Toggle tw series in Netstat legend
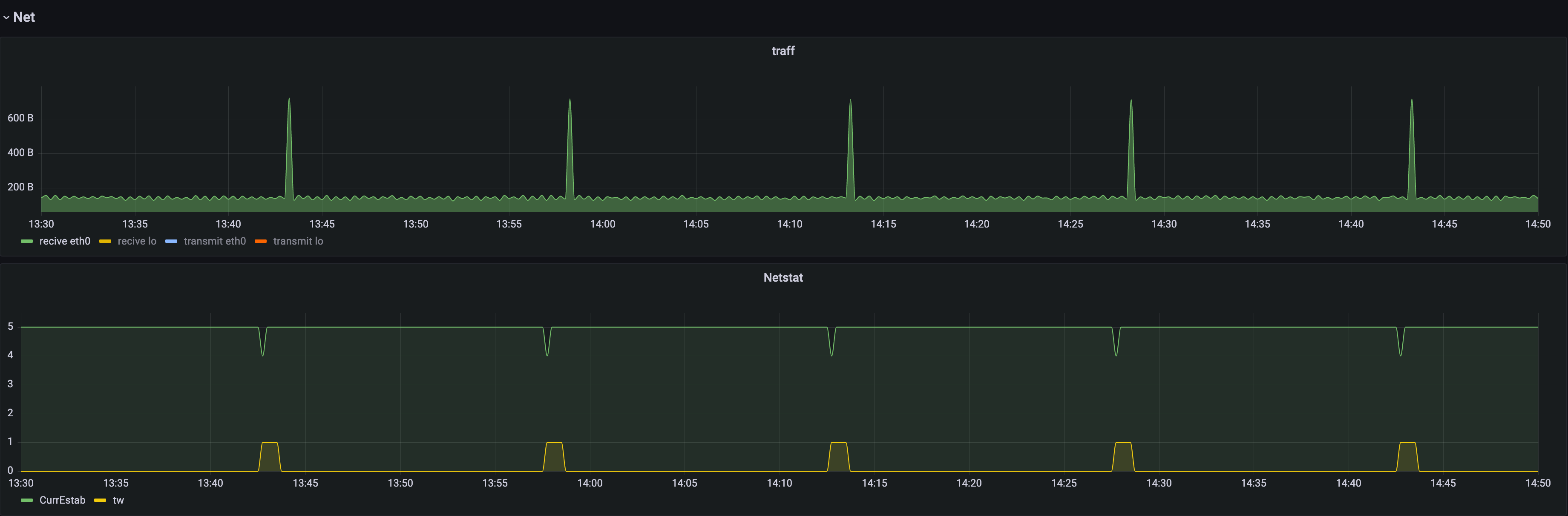This screenshot has width=1568, height=516. click(118, 500)
